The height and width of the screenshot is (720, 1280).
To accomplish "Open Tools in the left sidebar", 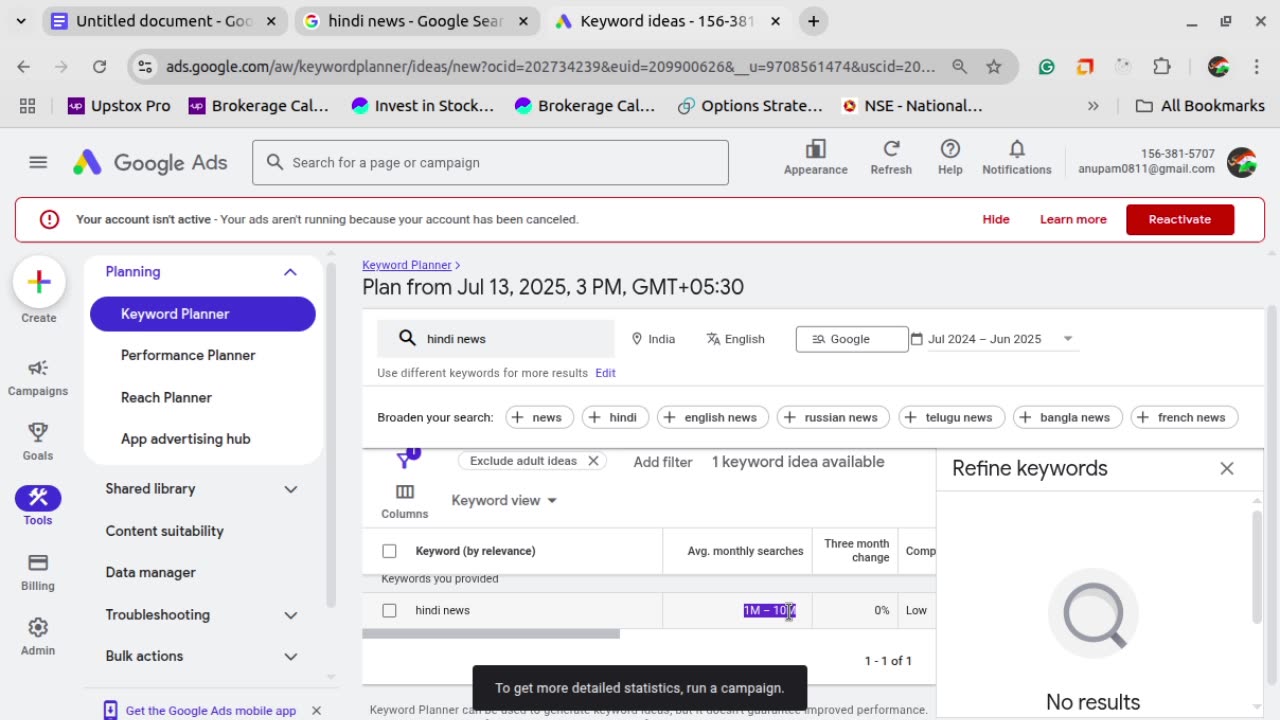I will pos(38,506).
